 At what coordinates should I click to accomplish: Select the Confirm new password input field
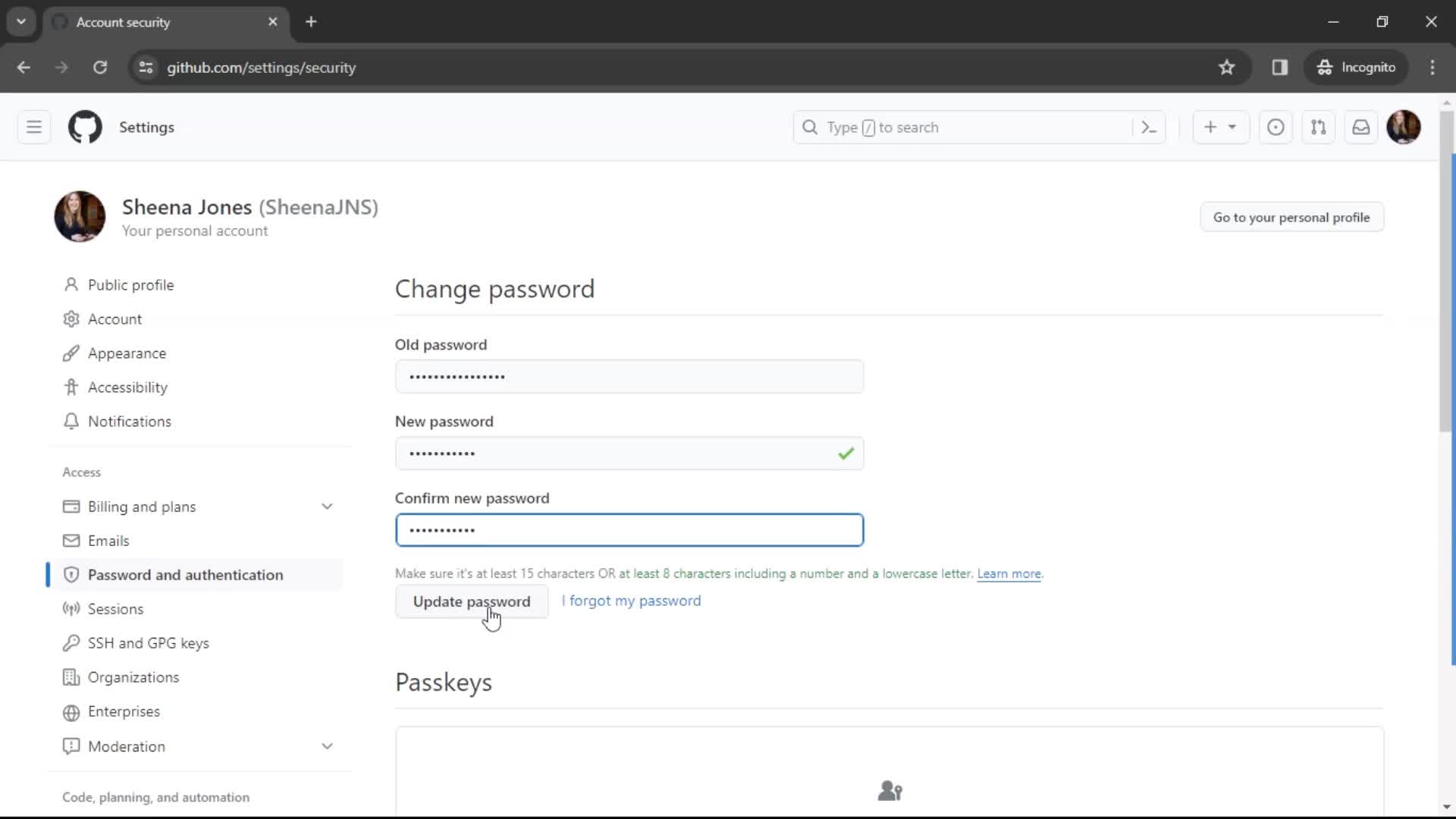point(630,530)
